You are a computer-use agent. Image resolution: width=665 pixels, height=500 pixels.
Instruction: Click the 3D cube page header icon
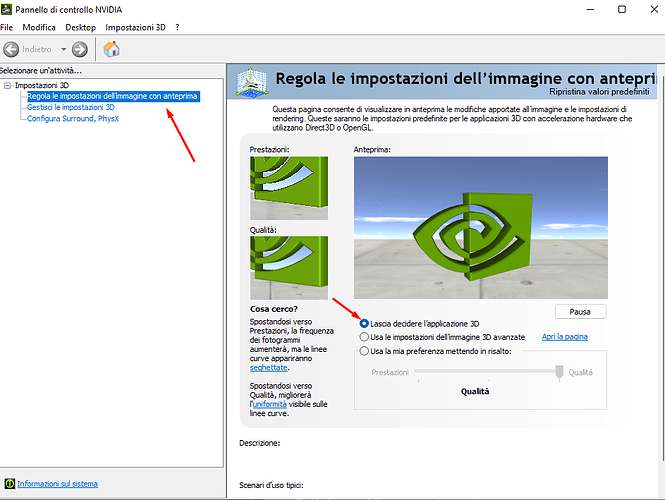[252, 82]
